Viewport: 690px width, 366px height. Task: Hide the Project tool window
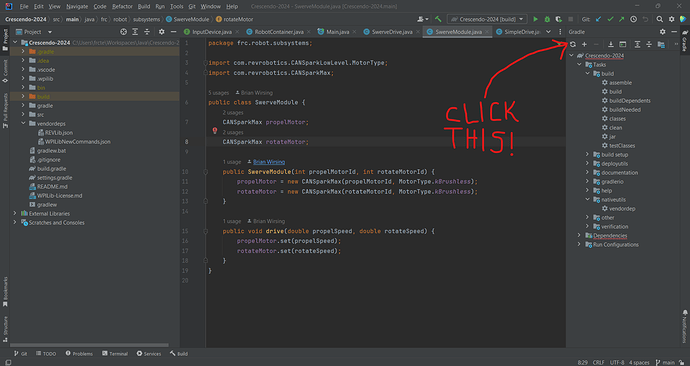coord(173,32)
